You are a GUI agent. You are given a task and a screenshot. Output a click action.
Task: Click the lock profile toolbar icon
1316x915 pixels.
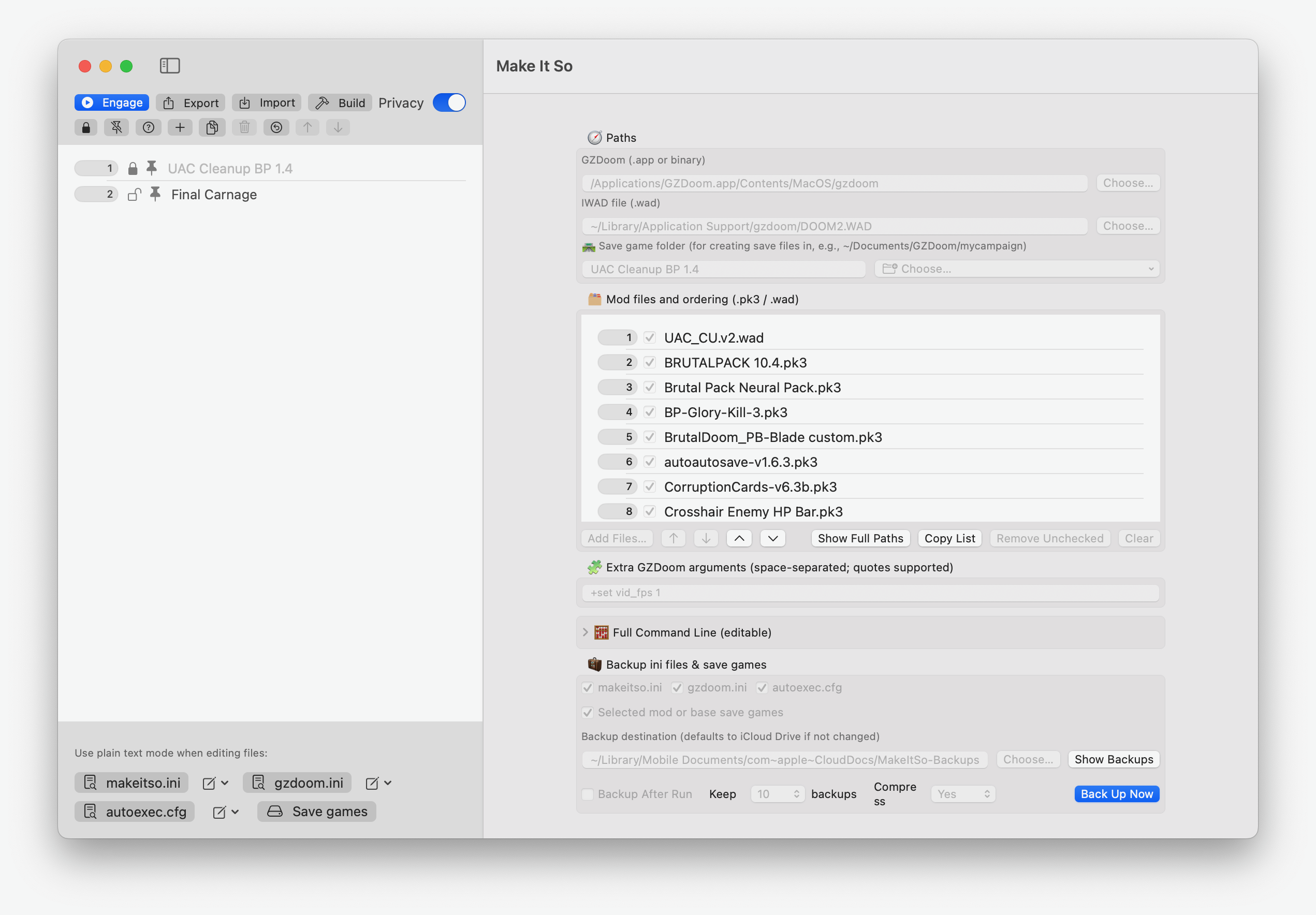pos(86,127)
